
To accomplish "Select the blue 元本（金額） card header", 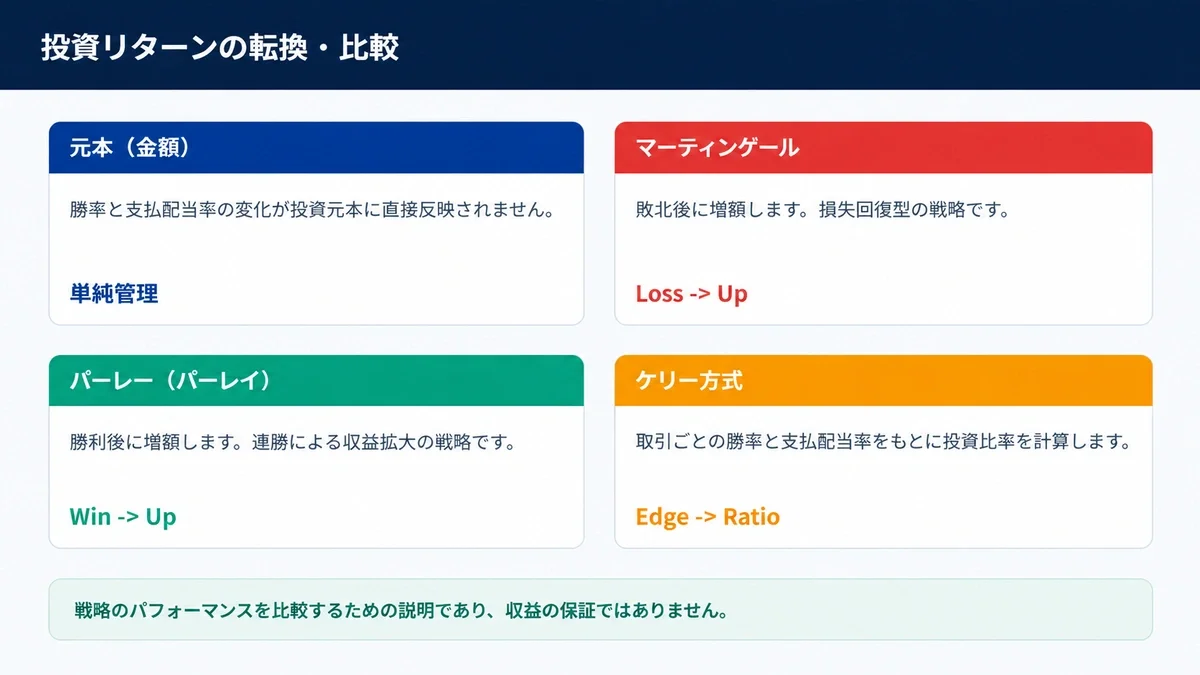I will pos(316,148).
